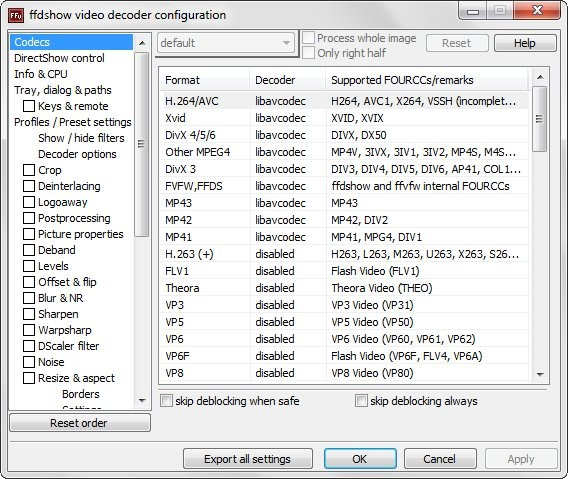
Task: Enable the Levels checkbox
Action: pyautogui.click(x=29, y=266)
